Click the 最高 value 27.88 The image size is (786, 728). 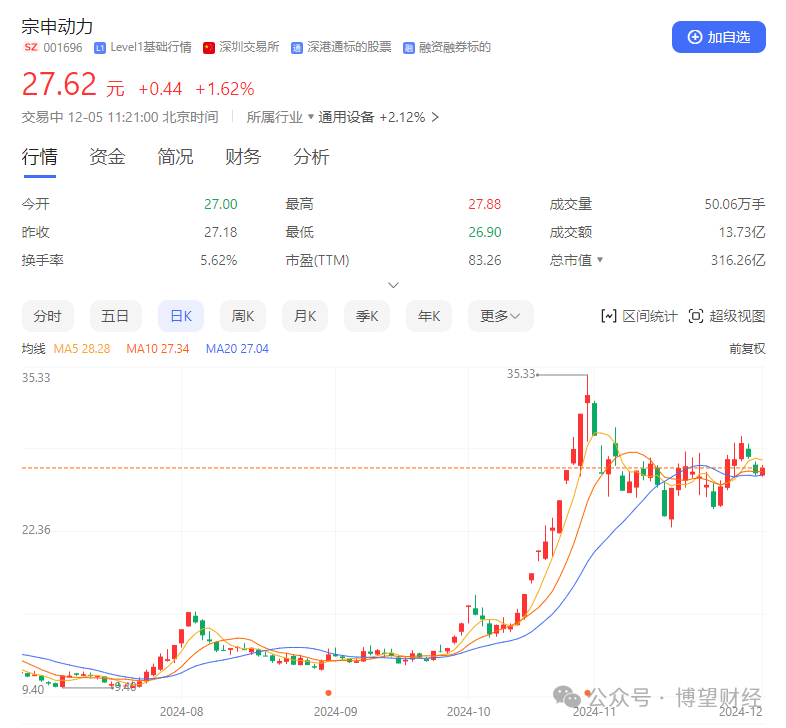click(x=485, y=204)
